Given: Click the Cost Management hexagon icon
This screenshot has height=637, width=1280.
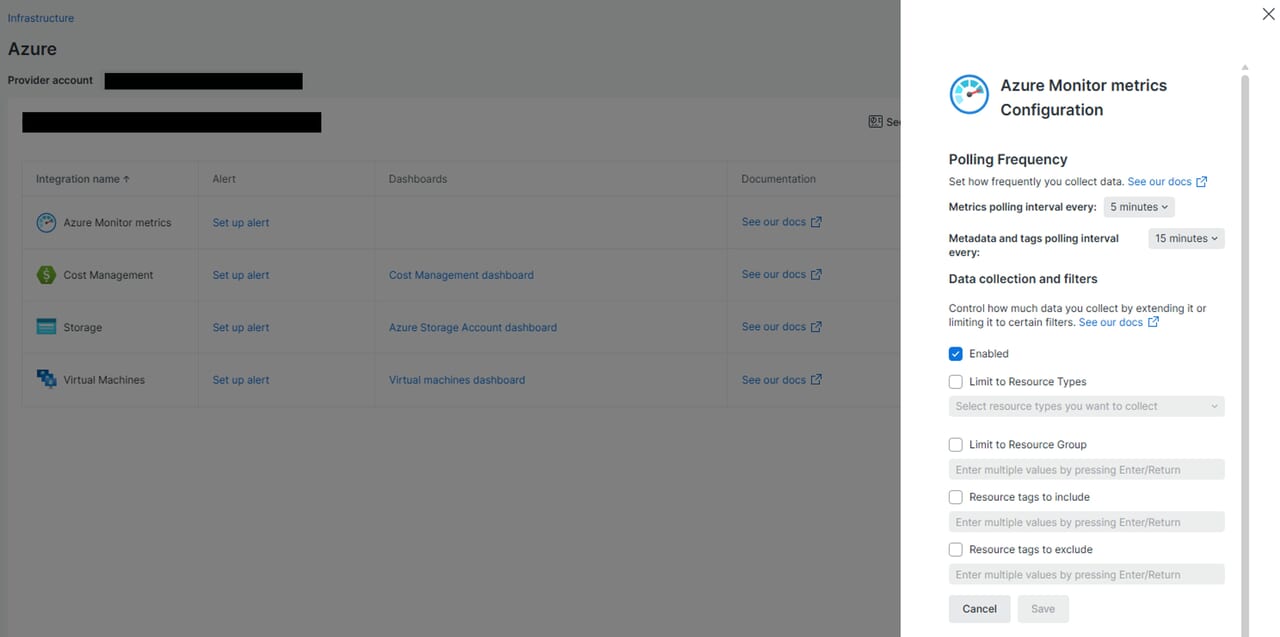Looking at the screenshot, I should (x=46, y=275).
